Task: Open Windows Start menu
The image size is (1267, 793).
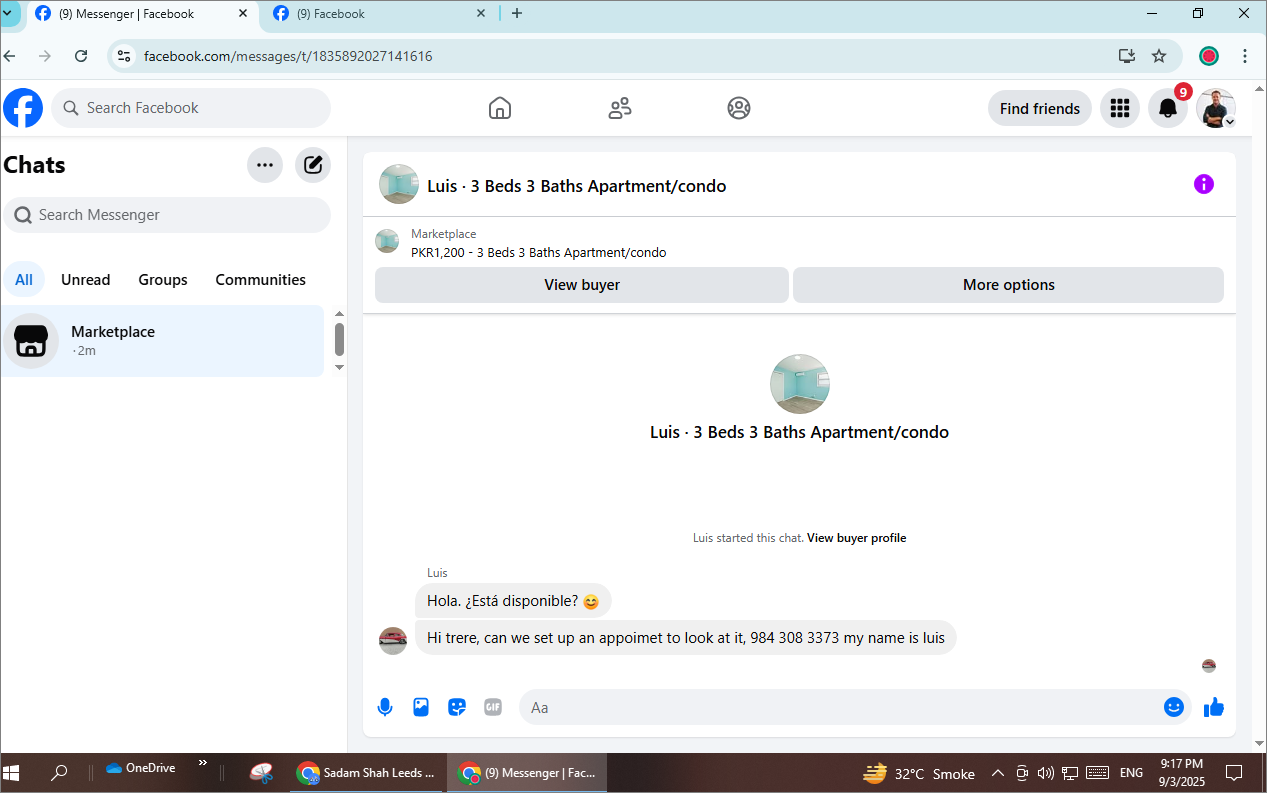Action: (x=12, y=772)
